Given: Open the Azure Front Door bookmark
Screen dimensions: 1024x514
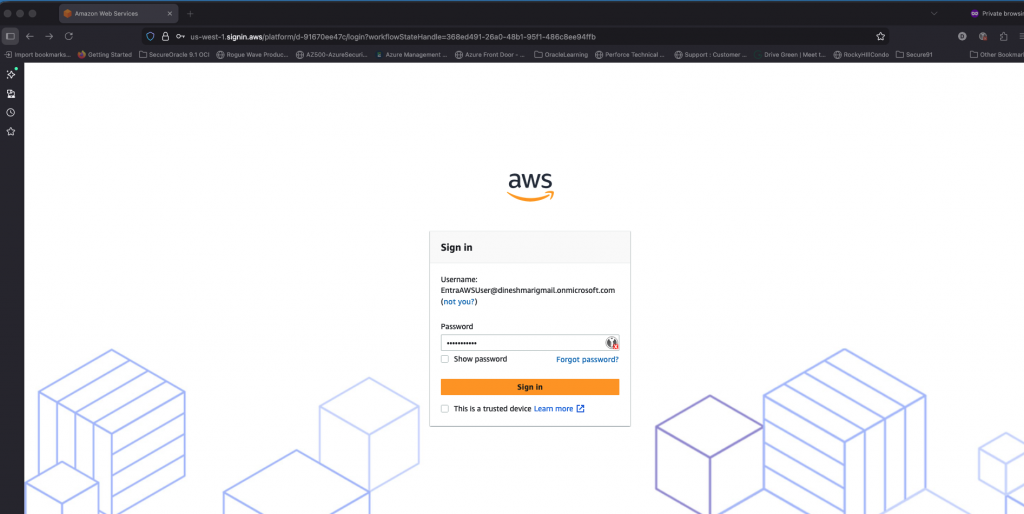Looking at the screenshot, I should click(x=490, y=55).
